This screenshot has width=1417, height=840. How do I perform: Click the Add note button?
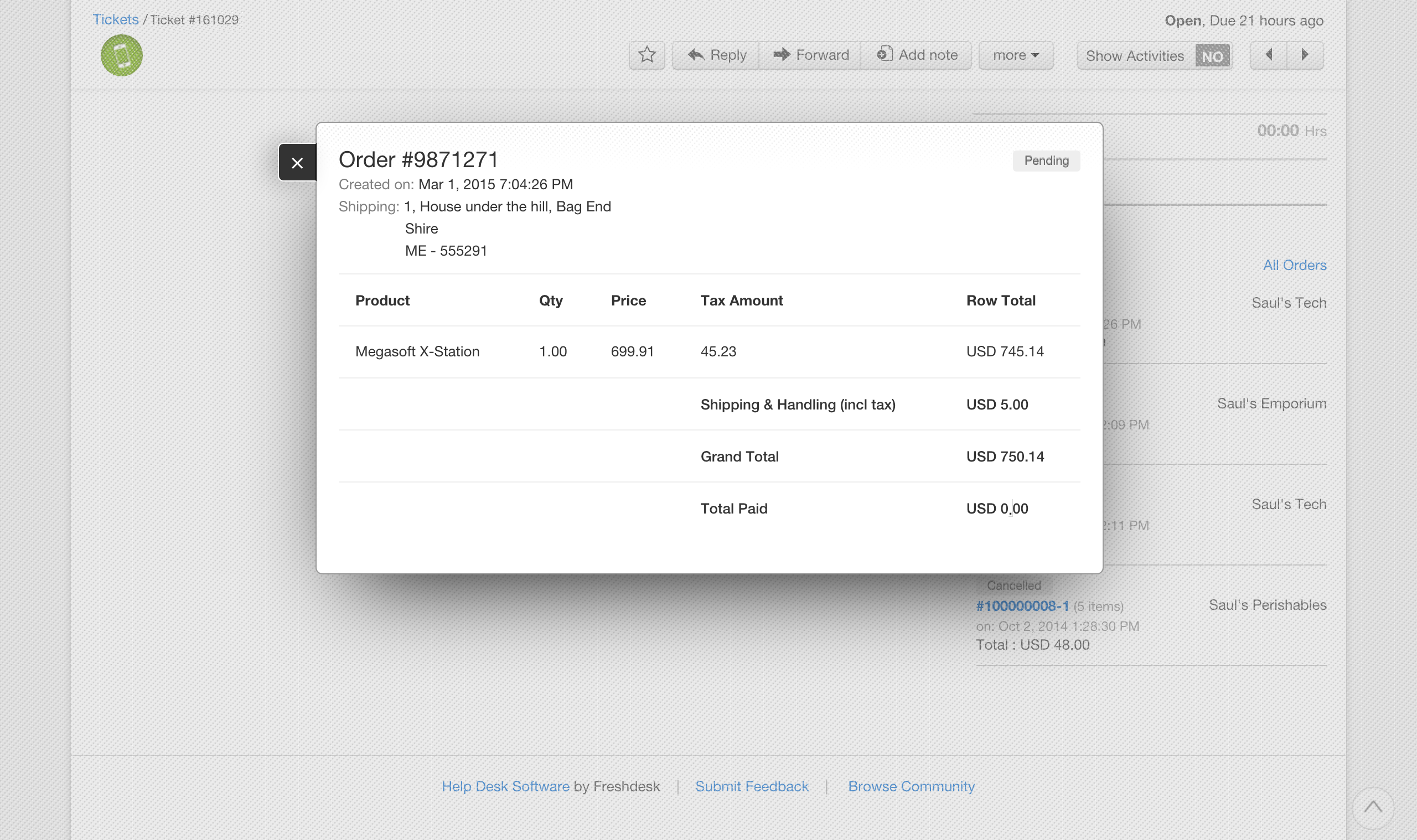pyautogui.click(x=917, y=55)
